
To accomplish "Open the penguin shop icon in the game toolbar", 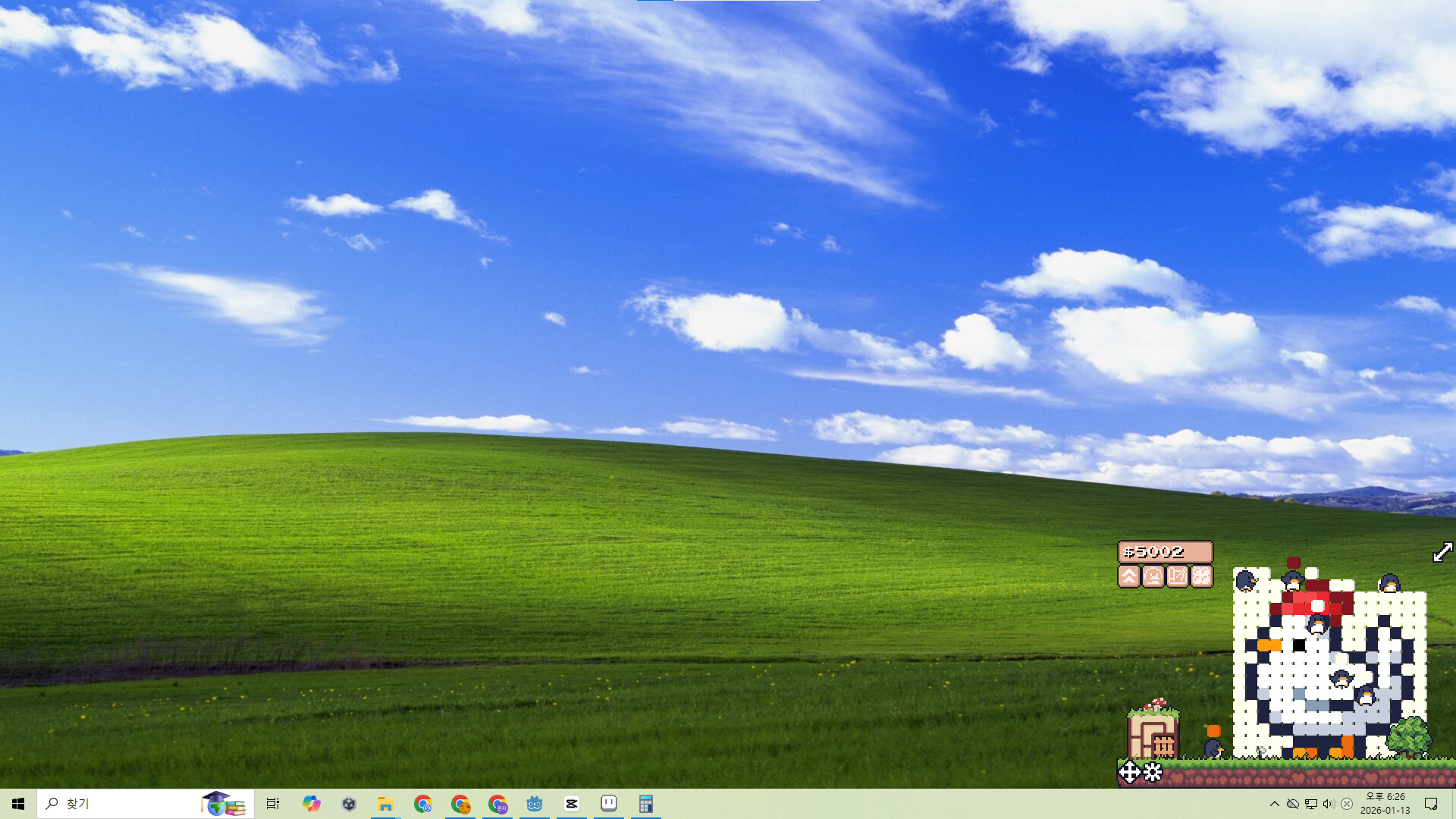I will click(1153, 576).
